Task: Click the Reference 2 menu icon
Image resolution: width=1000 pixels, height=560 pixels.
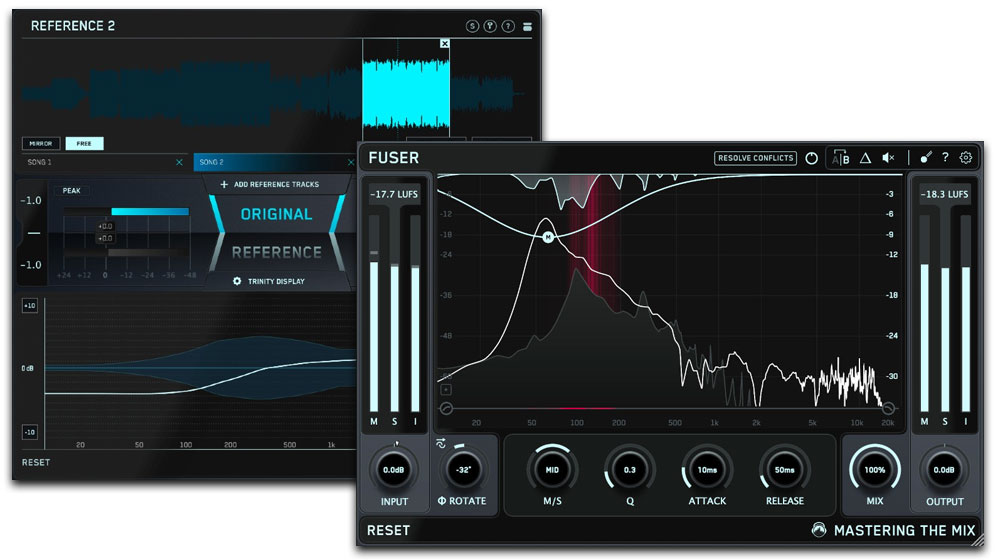Action: (527, 26)
